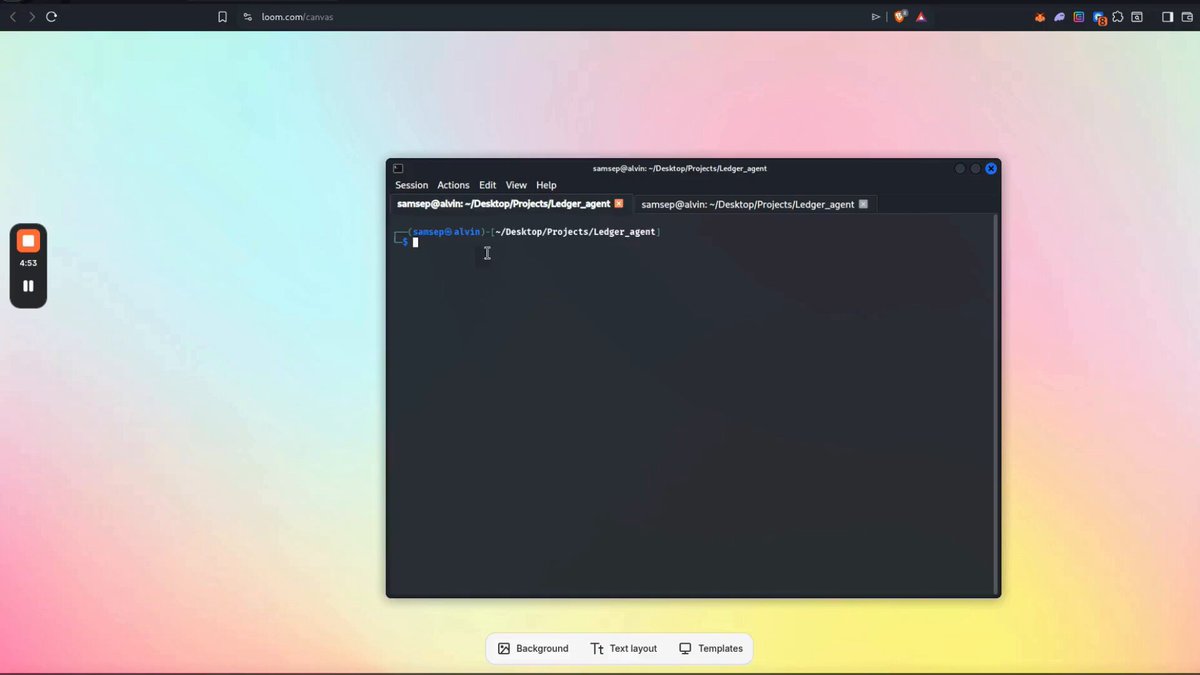The width and height of the screenshot is (1200, 675).
Task: Open the MetaMask fox extension
Action: [x=1040, y=17]
